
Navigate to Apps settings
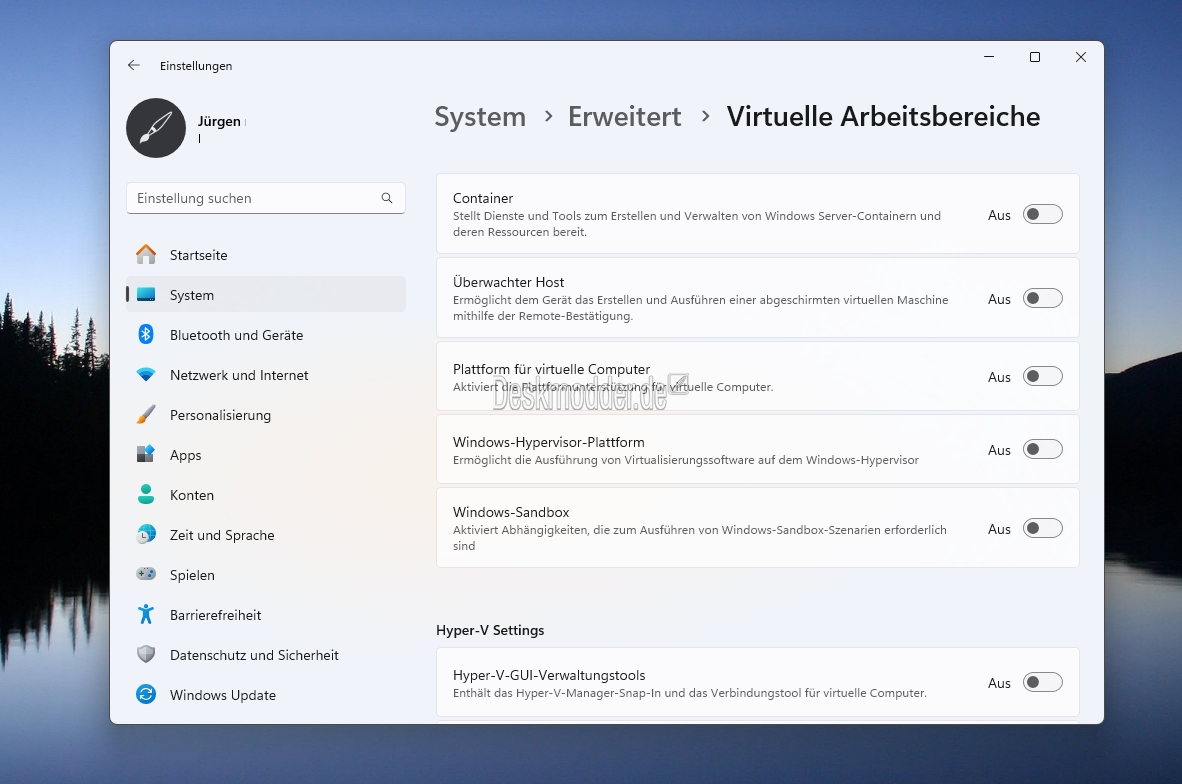pyautogui.click(x=266, y=455)
